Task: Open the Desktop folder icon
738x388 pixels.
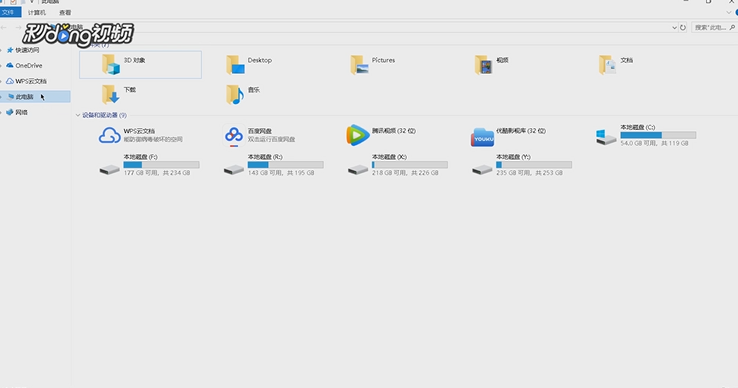Action: pos(235,65)
